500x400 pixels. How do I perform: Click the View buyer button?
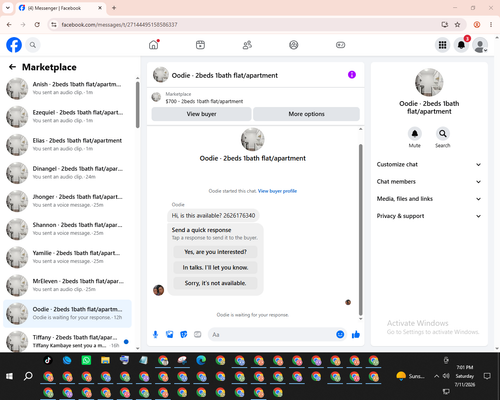pos(201,114)
